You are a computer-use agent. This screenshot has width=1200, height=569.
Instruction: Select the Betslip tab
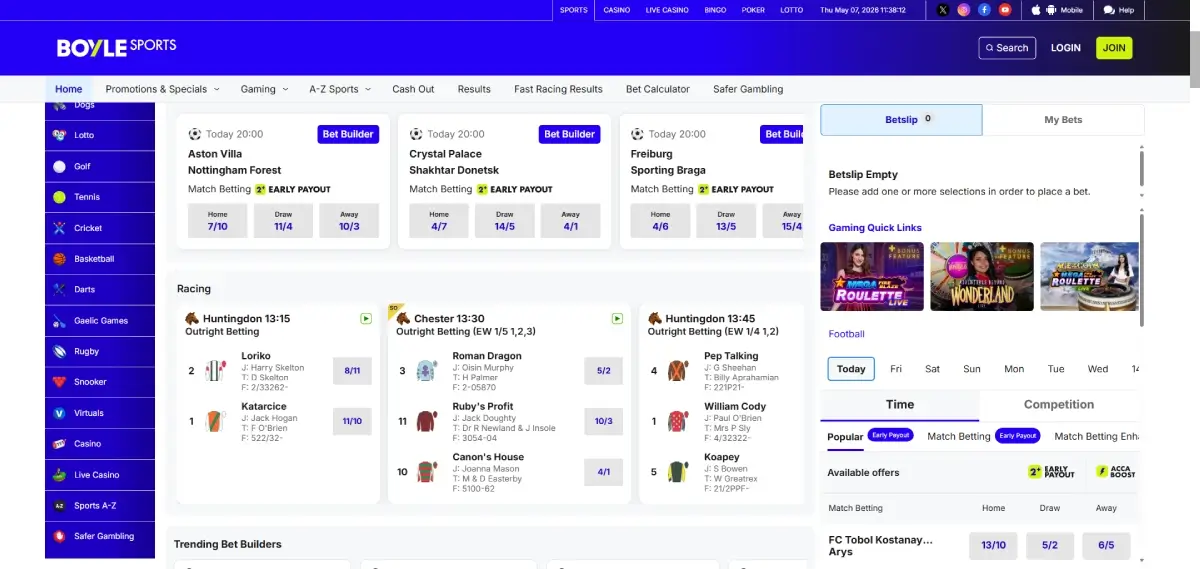[x=901, y=120]
